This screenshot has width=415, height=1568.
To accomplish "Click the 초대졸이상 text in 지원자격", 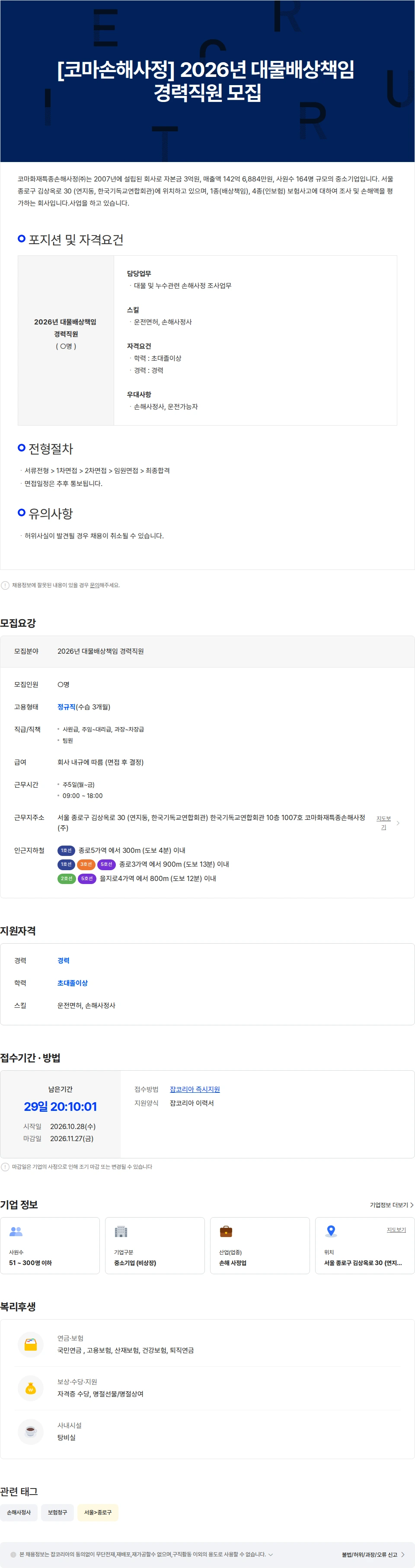I will [73, 984].
